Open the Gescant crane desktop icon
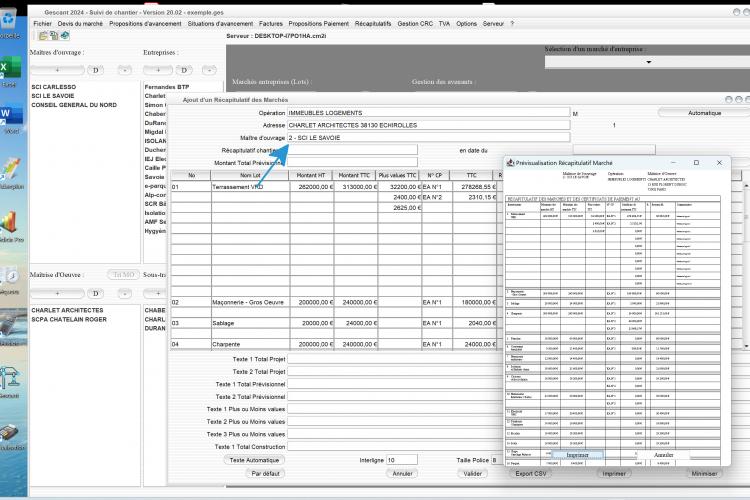The height and width of the screenshot is (500, 750). tap(10, 380)
